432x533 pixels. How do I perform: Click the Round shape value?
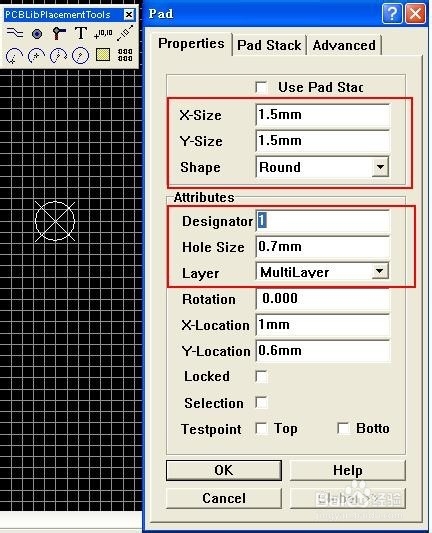point(280,167)
